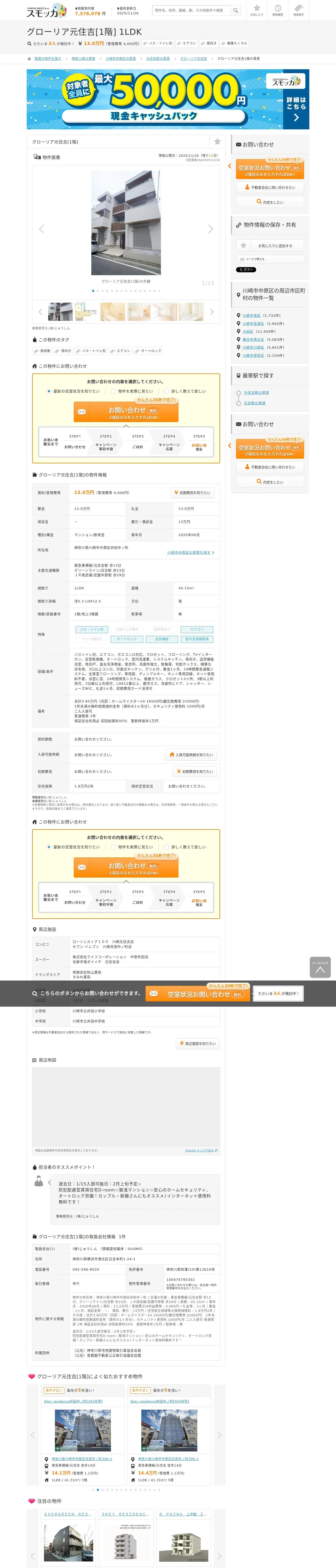Click 内見をしたい button in top sidebar
The image size is (336, 1568).
270,202
